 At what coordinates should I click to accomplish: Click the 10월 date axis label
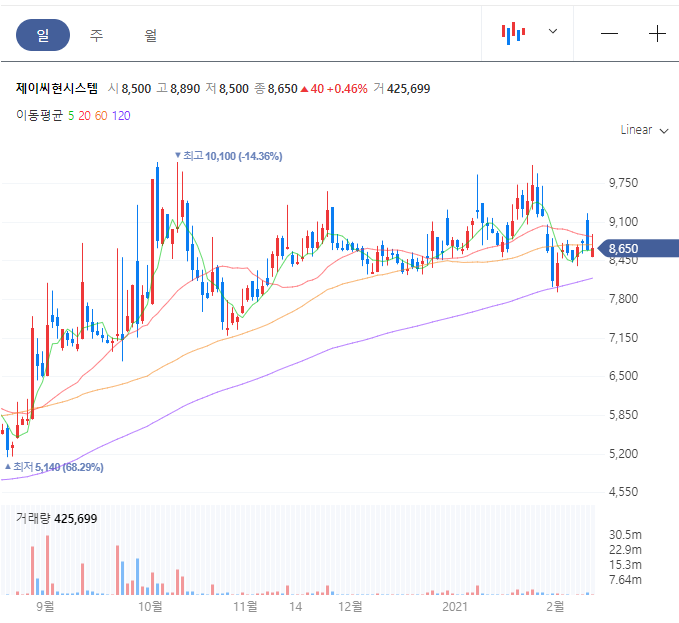coord(150,606)
